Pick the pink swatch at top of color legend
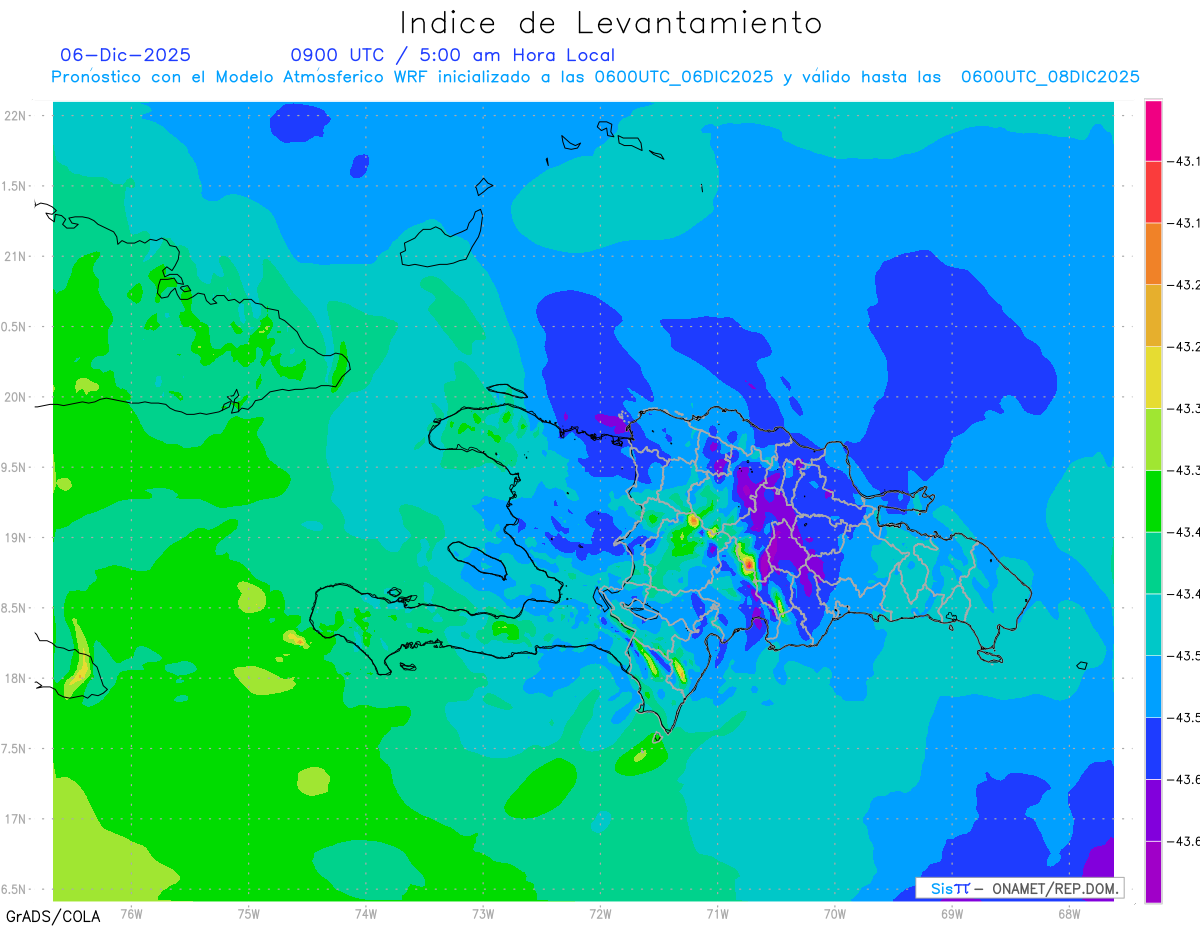The width and height of the screenshot is (1200, 927). pyautogui.click(x=1153, y=130)
